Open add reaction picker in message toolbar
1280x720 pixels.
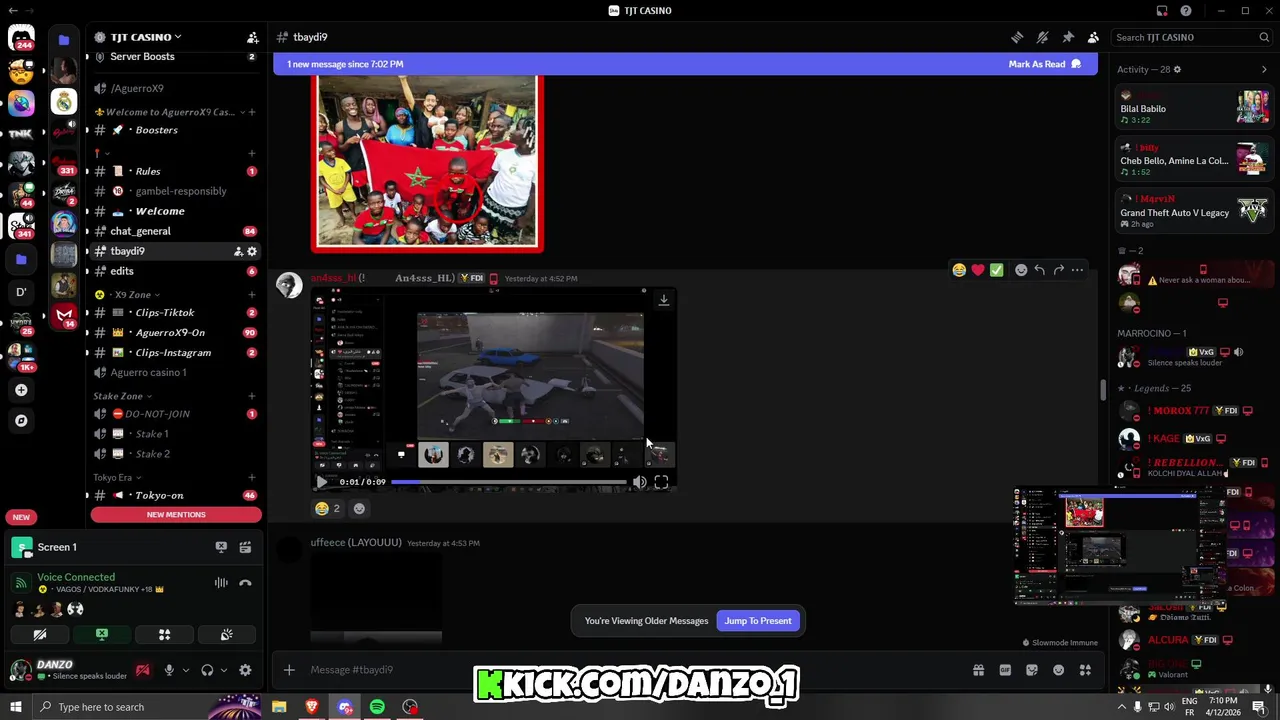(x=1021, y=270)
